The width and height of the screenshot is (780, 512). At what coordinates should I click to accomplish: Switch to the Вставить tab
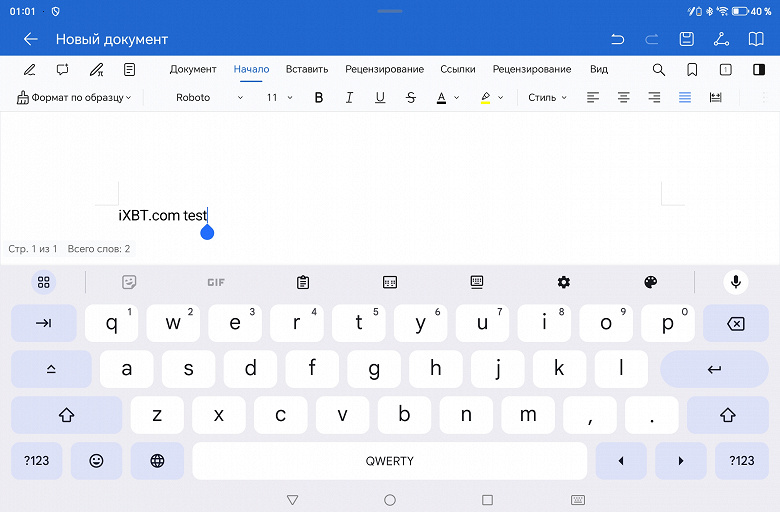307,69
